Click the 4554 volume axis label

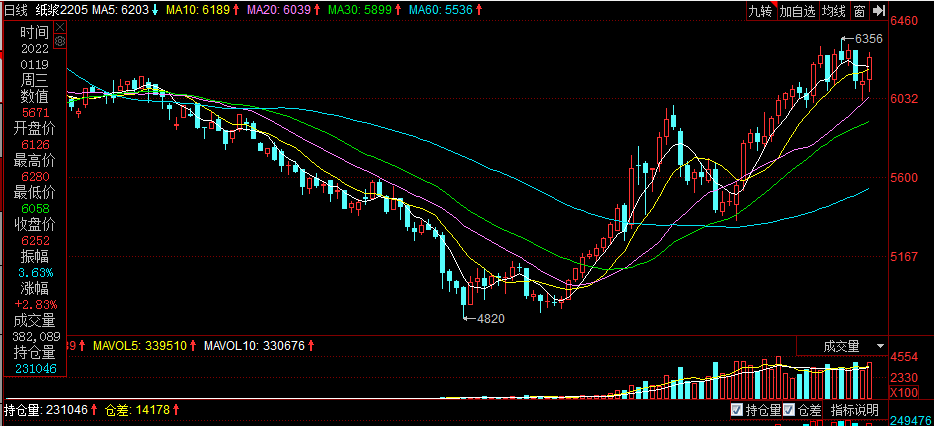coord(904,357)
